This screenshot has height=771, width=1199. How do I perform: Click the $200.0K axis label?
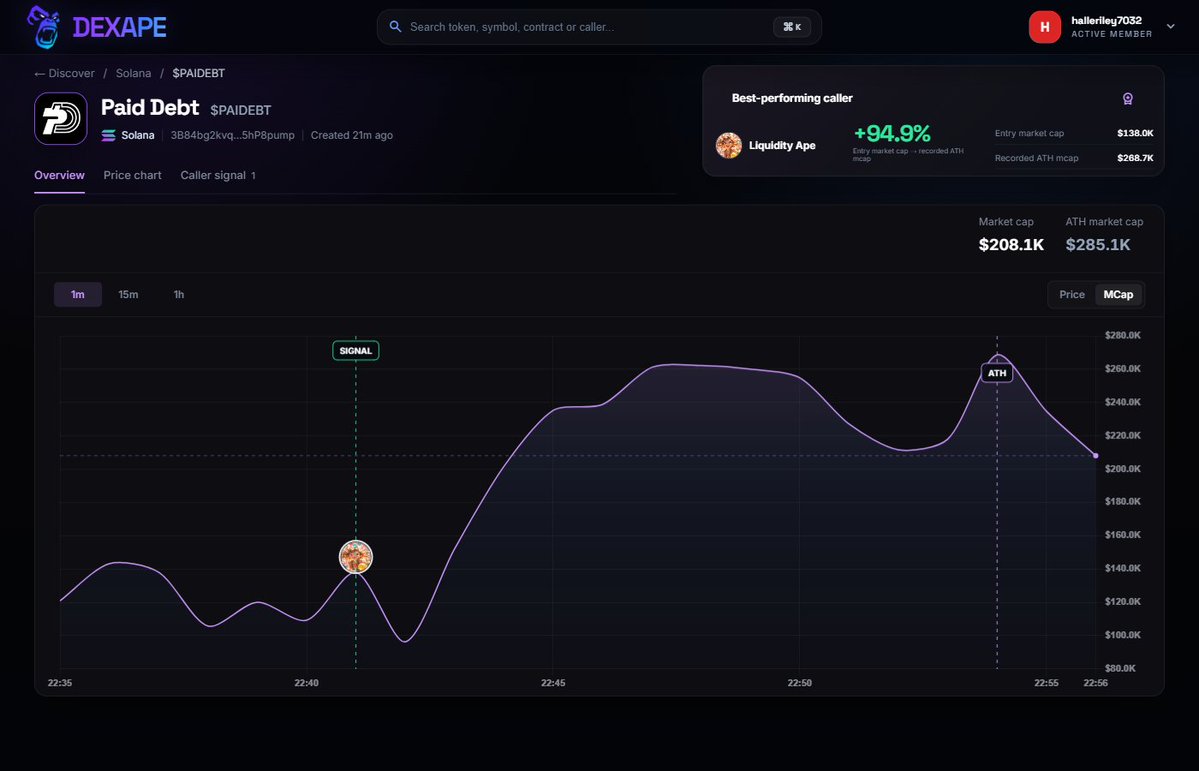(1123, 468)
